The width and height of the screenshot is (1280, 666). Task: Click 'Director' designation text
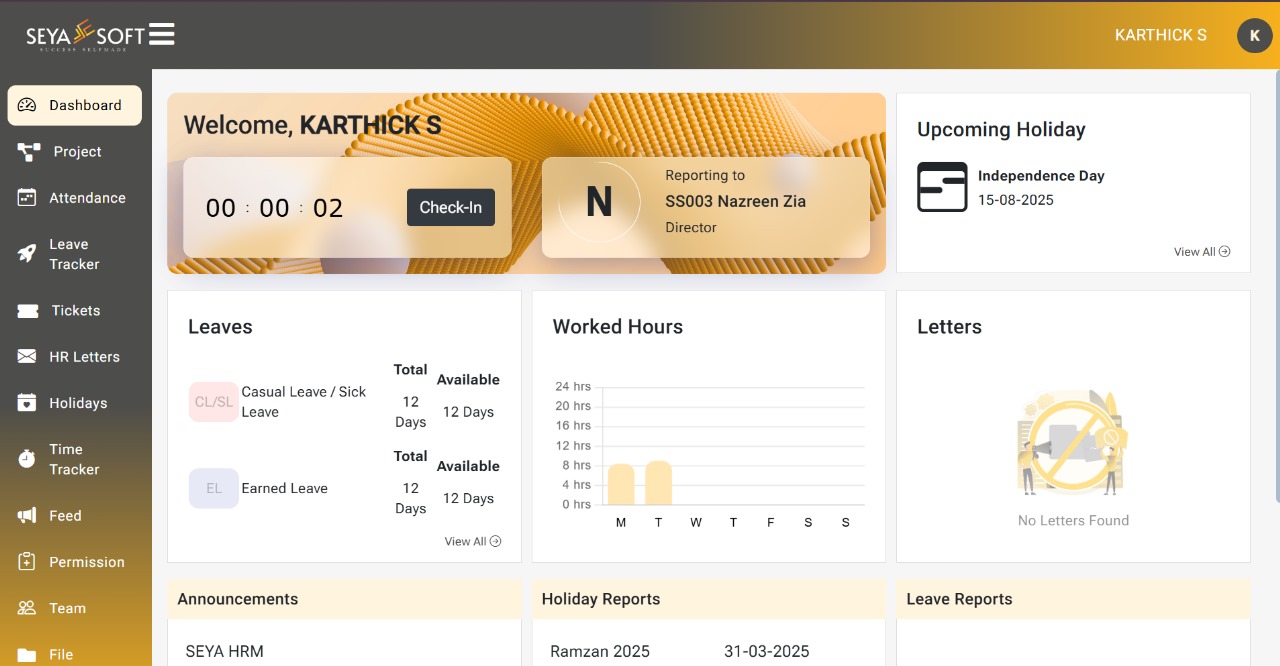pos(691,227)
